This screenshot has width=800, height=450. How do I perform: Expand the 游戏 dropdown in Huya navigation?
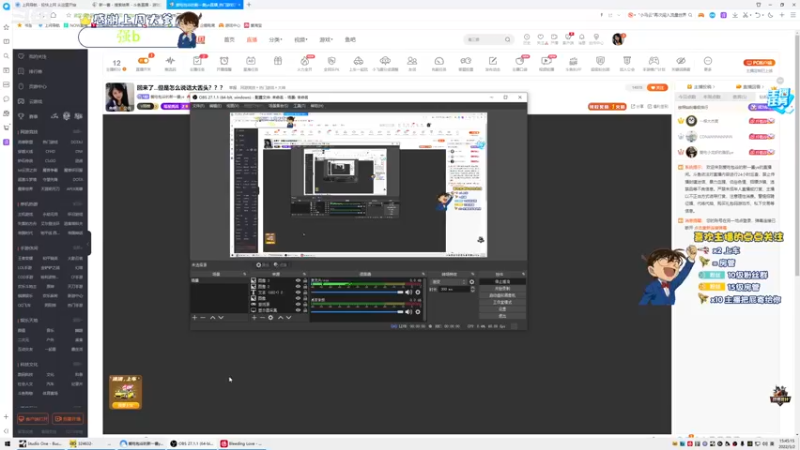tap(326, 39)
